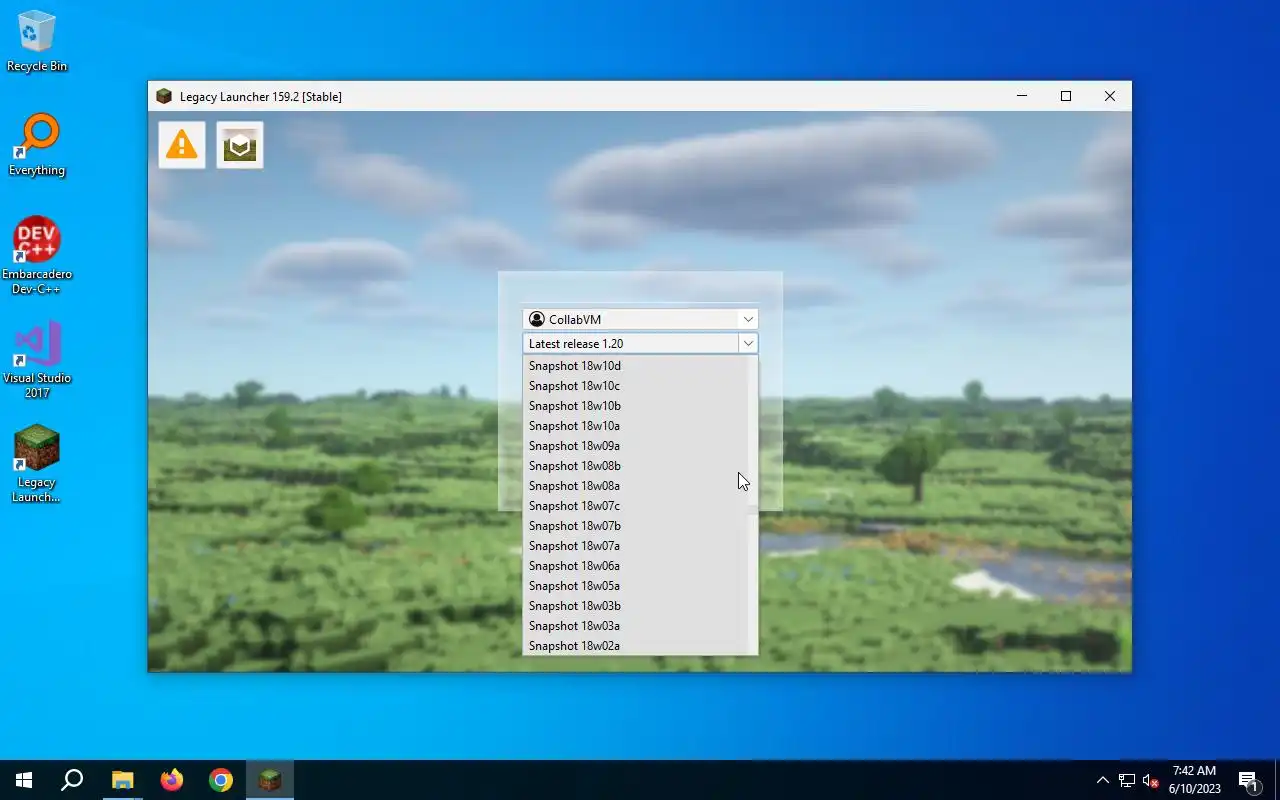Click the version list vertical scrollbar
The image size is (1280, 800).
(x=752, y=505)
